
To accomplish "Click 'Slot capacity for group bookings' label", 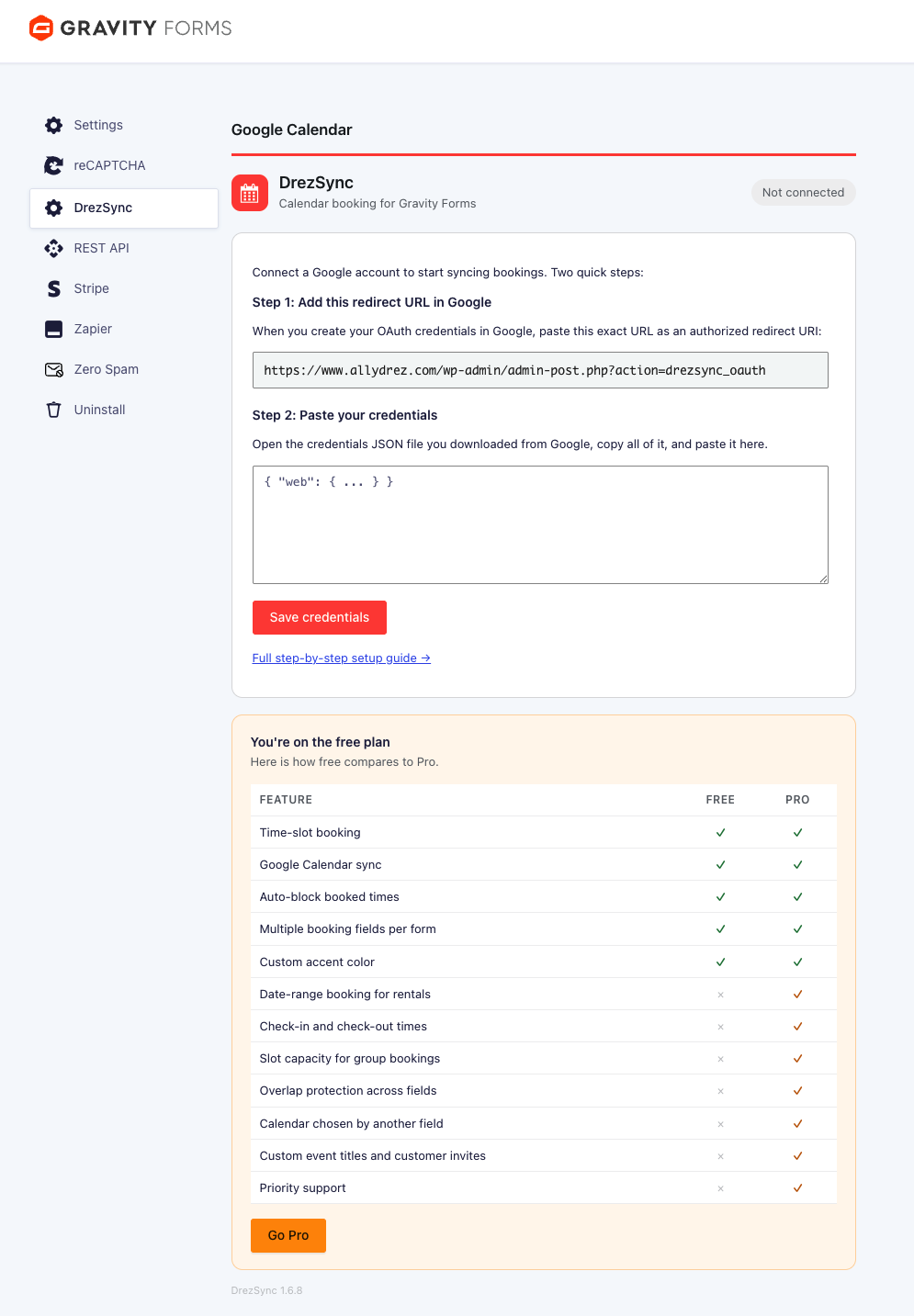I will pyautogui.click(x=350, y=1058).
